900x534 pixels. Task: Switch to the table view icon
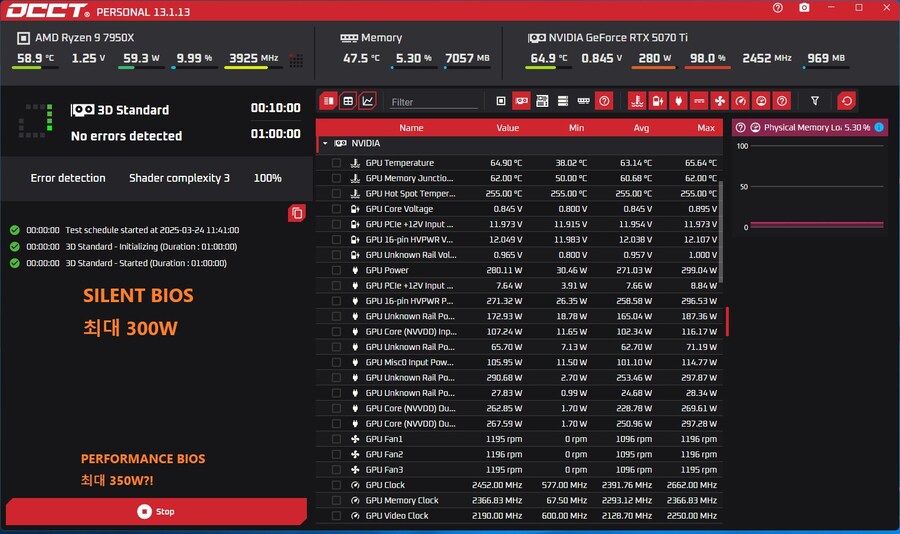tap(348, 101)
